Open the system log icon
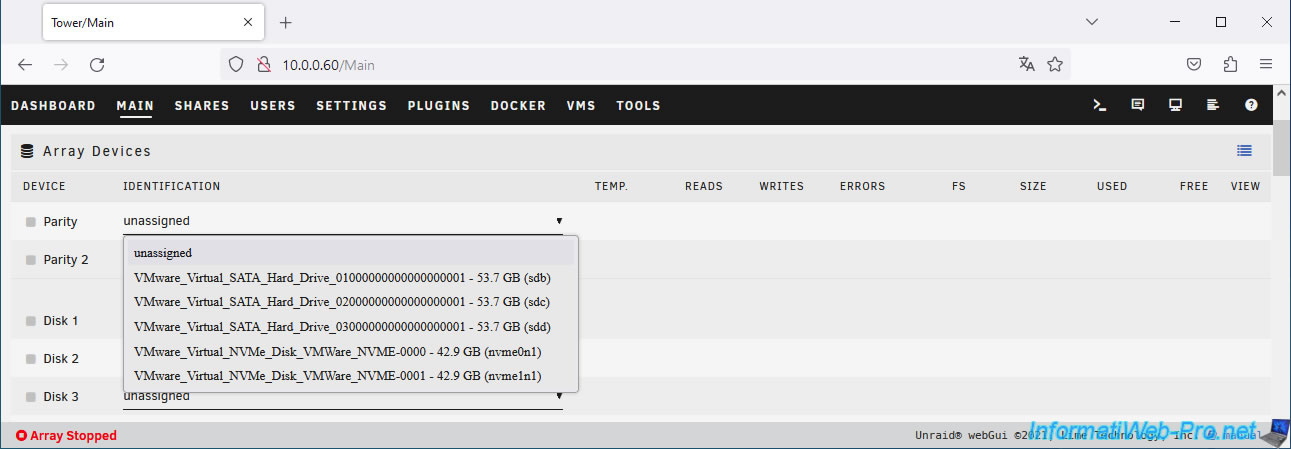This screenshot has height=449, width=1291. coord(1213,105)
